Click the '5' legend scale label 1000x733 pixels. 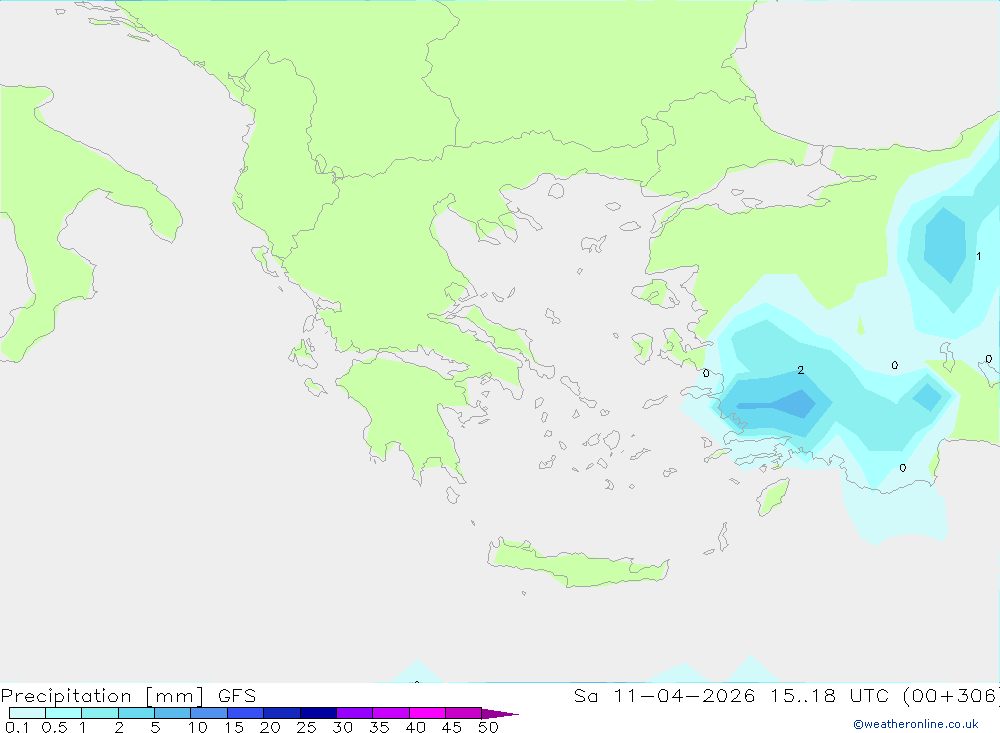pyautogui.click(x=155, y=727)
